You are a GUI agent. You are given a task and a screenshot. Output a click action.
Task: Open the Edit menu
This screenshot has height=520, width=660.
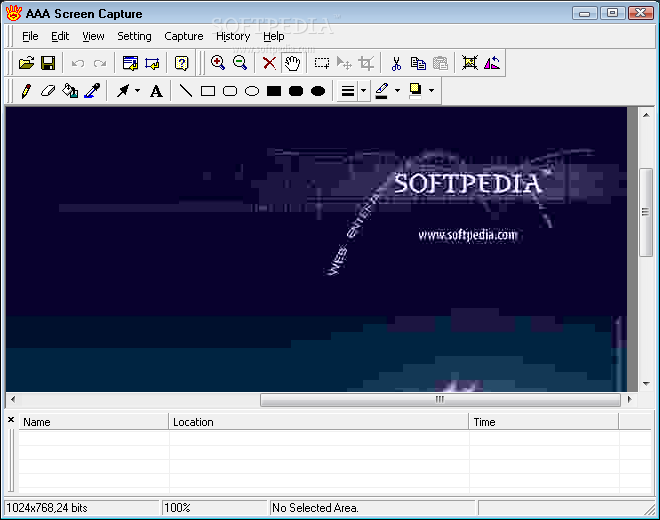(60, 36)
